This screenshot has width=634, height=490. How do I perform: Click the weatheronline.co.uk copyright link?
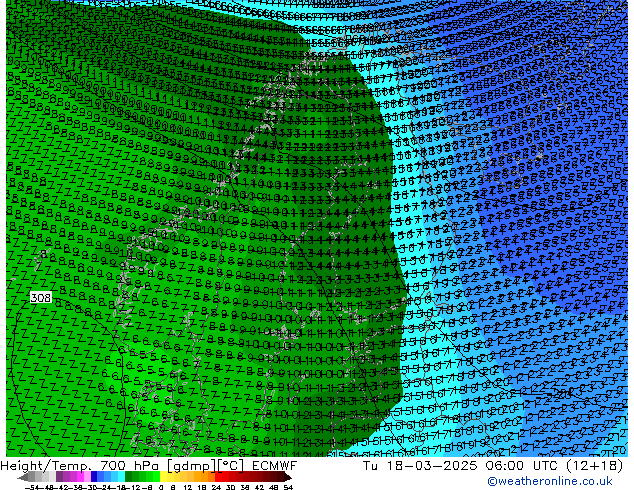pos(549,481)
